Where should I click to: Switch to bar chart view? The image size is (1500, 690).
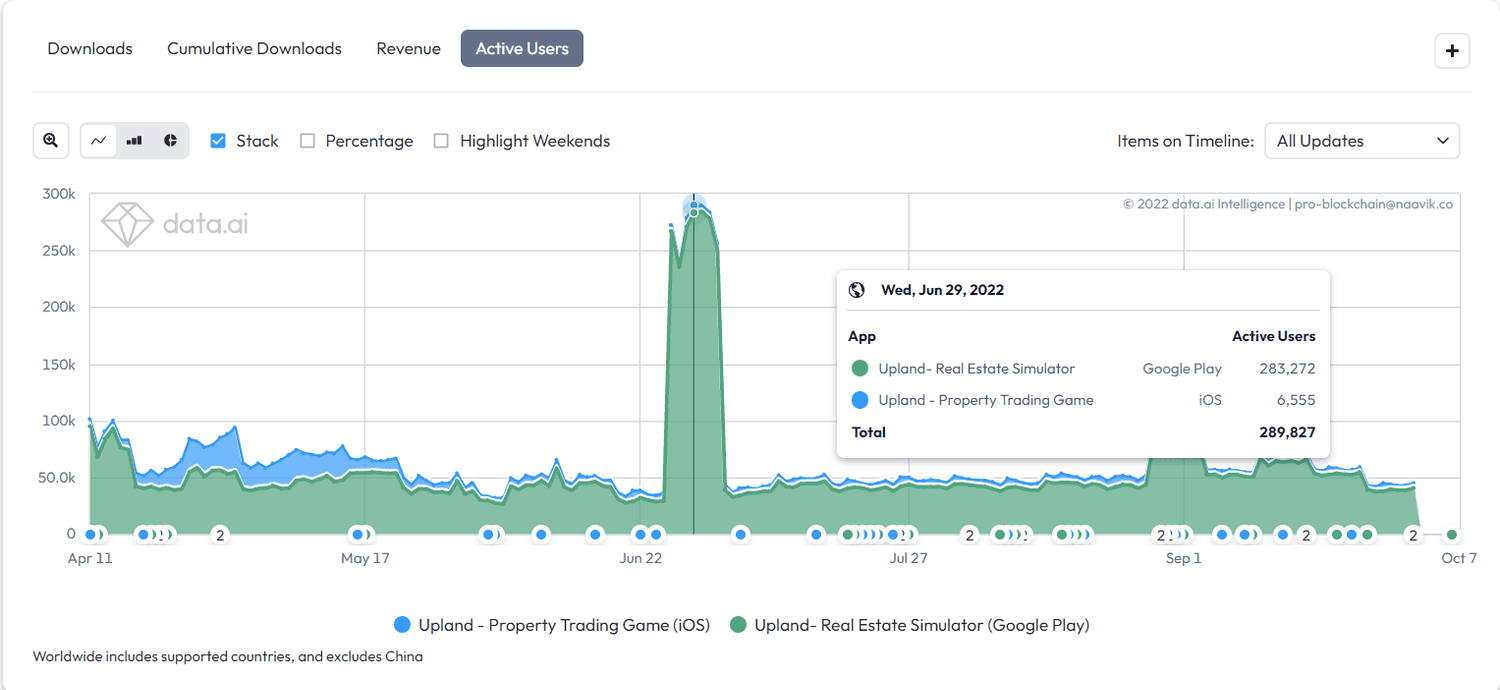tap(134, 141)
